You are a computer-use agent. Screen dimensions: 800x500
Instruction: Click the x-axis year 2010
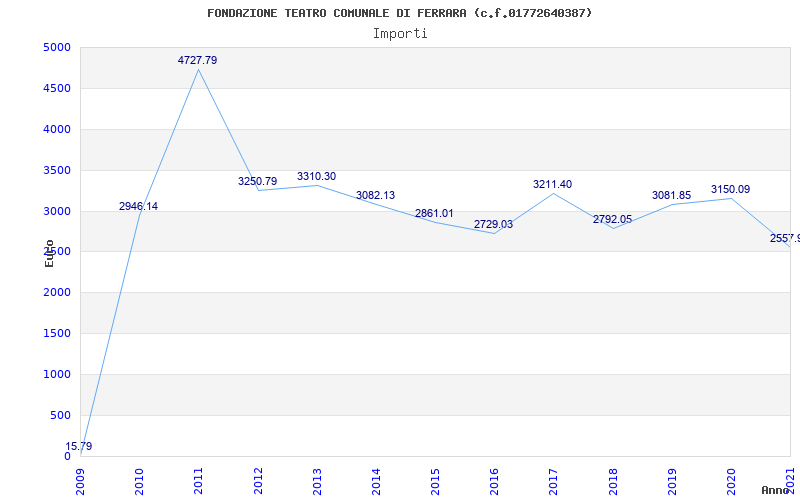[139, 481]
